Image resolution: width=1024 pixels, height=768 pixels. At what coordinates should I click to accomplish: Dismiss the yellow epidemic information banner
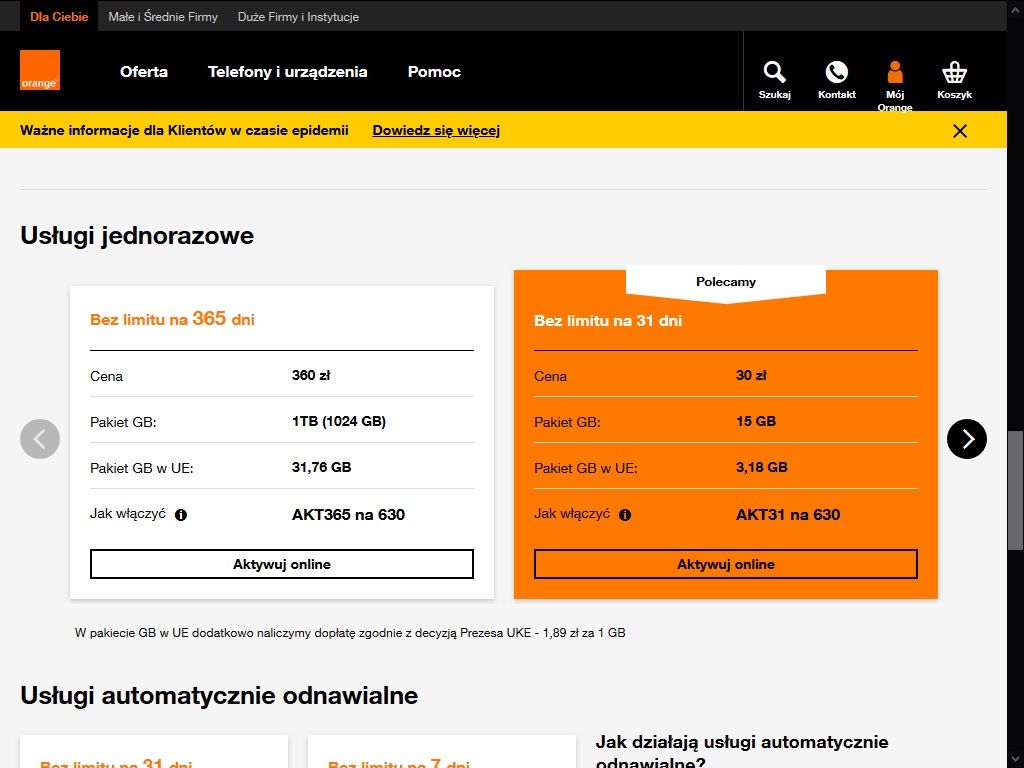click(959, 130)
